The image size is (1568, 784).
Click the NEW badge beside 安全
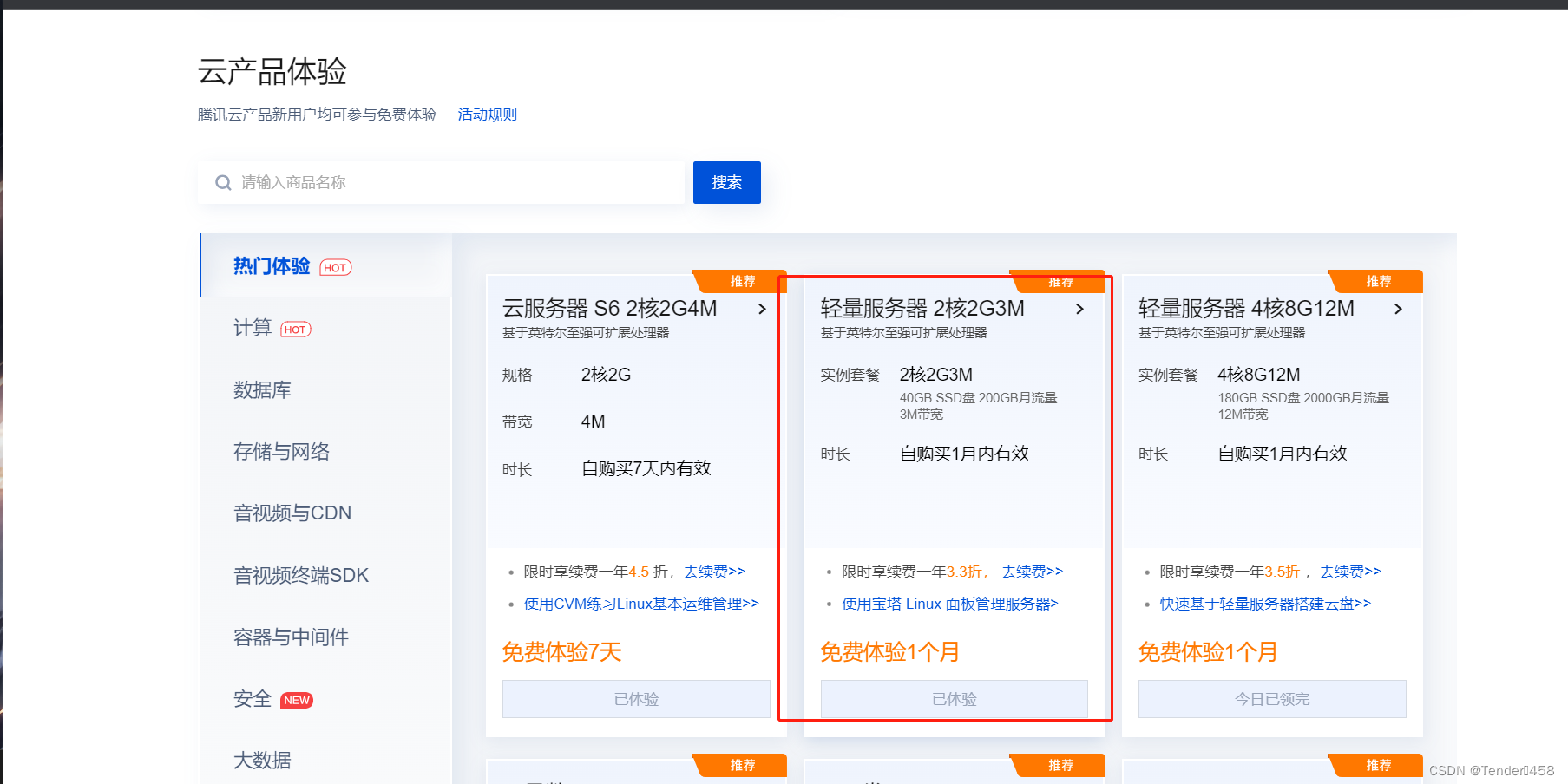[x=298, y=700]
